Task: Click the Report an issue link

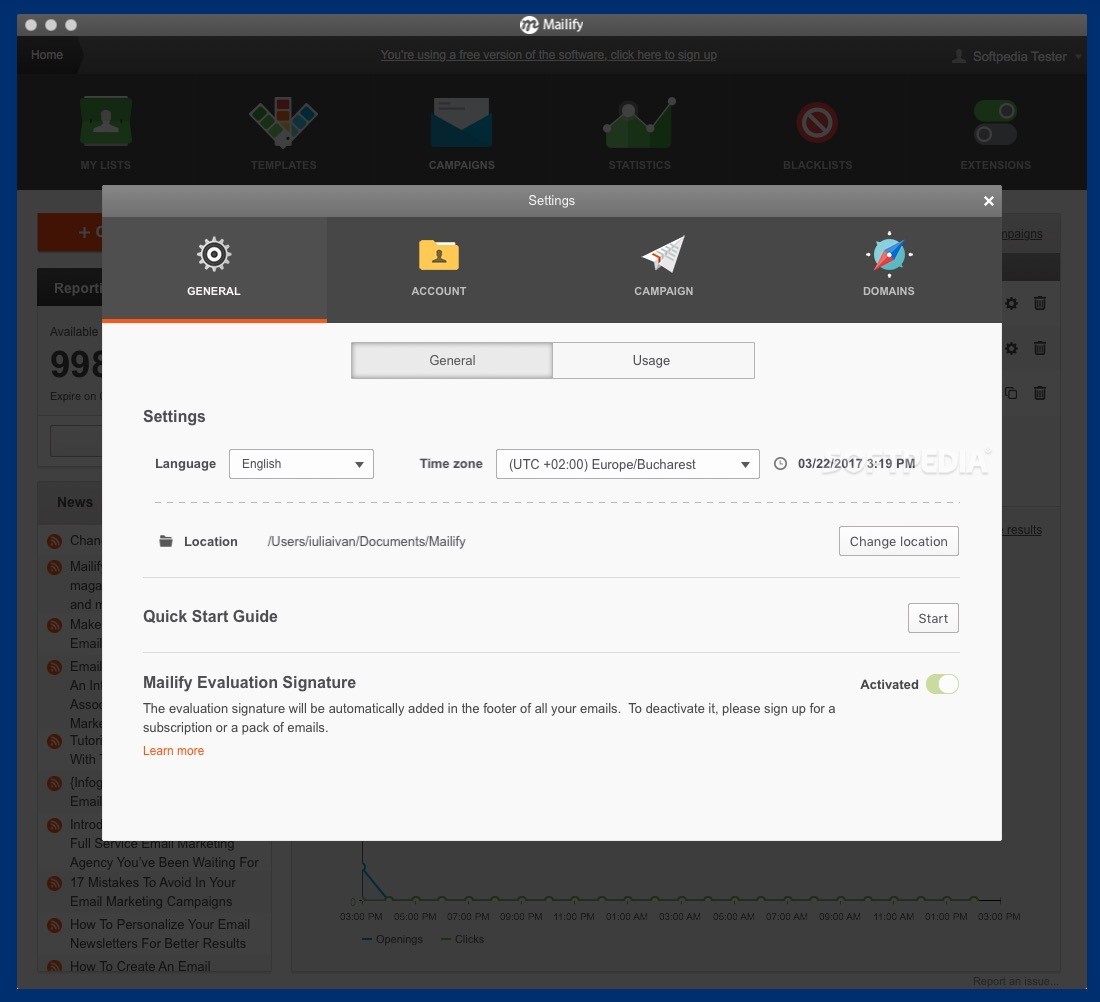Action: (x=1015, y=981)
